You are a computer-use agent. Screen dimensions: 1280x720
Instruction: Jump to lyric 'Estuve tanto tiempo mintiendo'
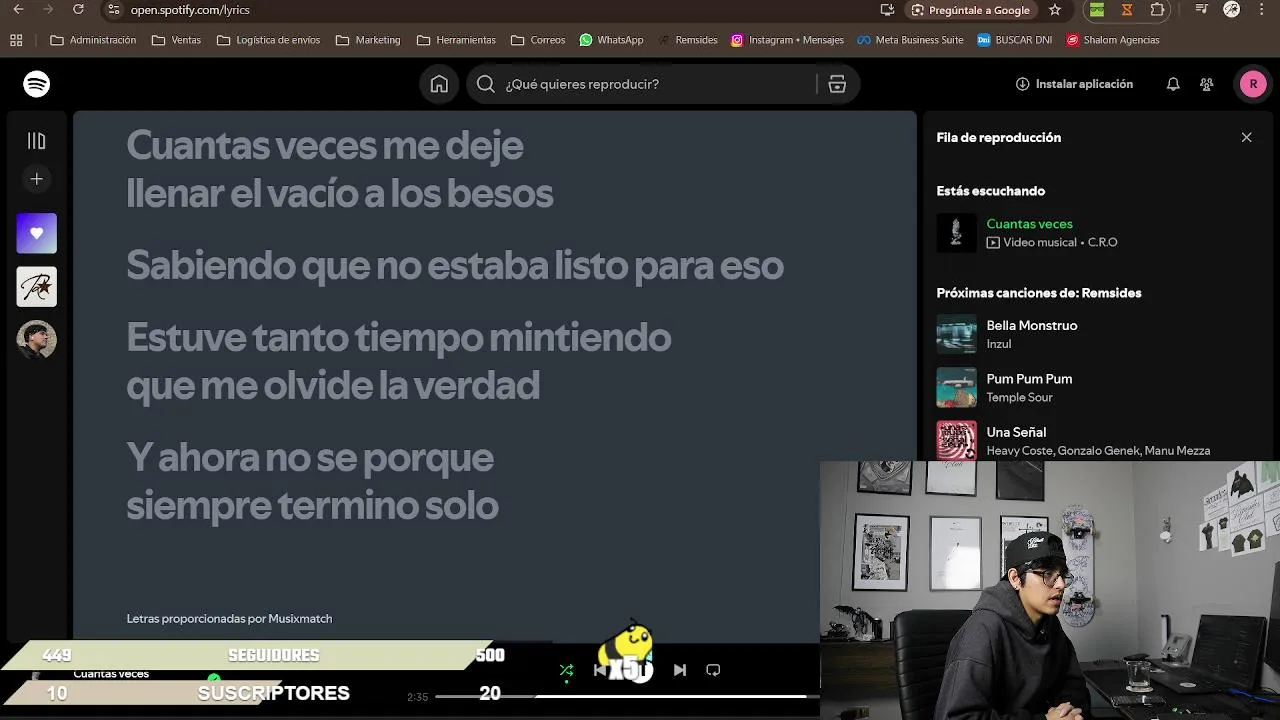(398, 338)
